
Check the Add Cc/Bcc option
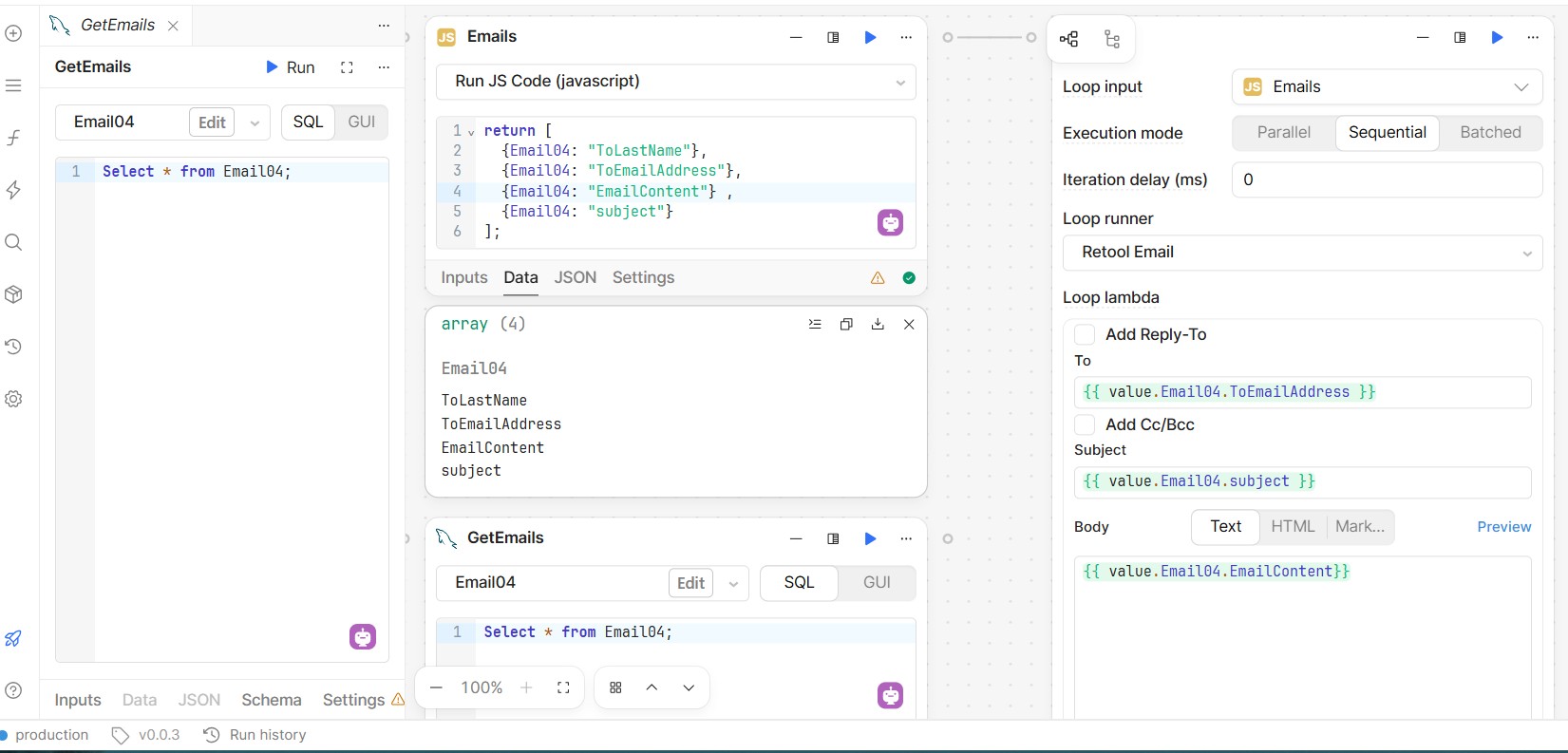point(1085,424)
